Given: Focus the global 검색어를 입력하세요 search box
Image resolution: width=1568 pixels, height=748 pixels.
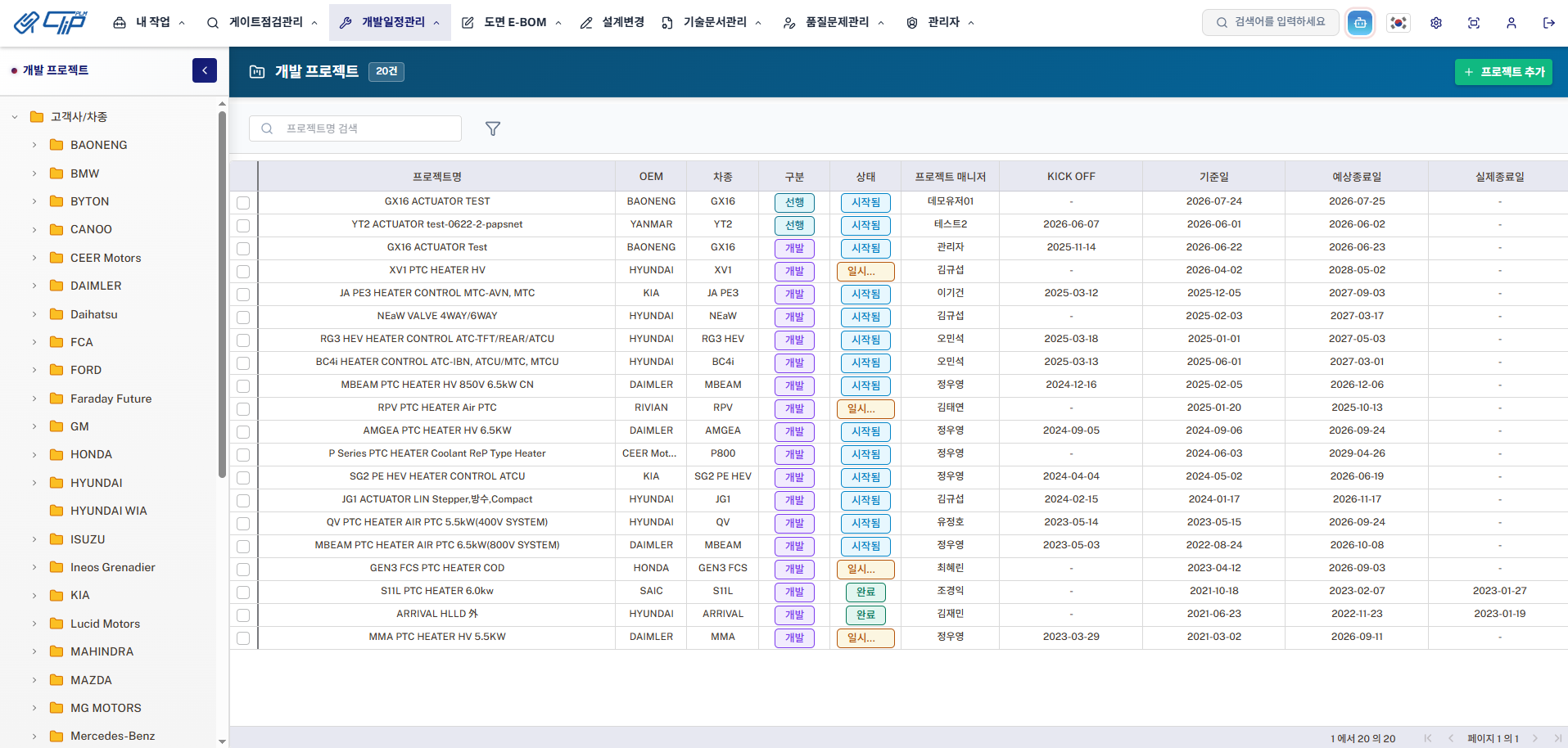Looking at the screenshot, I should (1271, 22).
